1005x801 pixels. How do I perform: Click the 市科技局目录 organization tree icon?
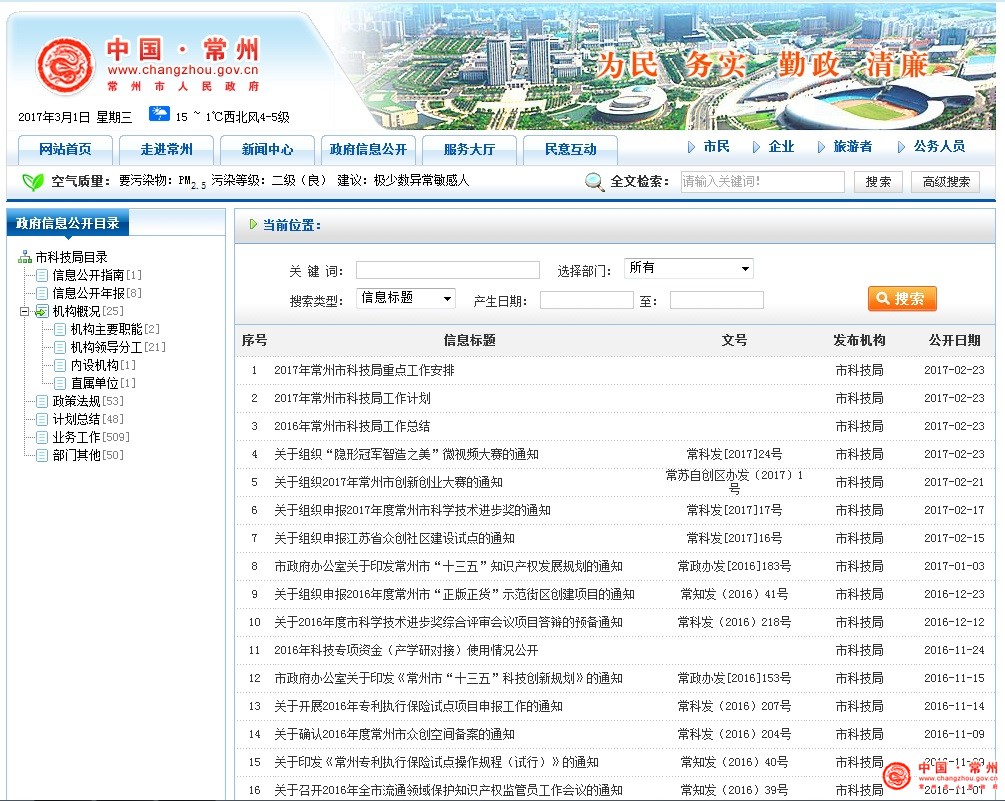tap(25, 257)
